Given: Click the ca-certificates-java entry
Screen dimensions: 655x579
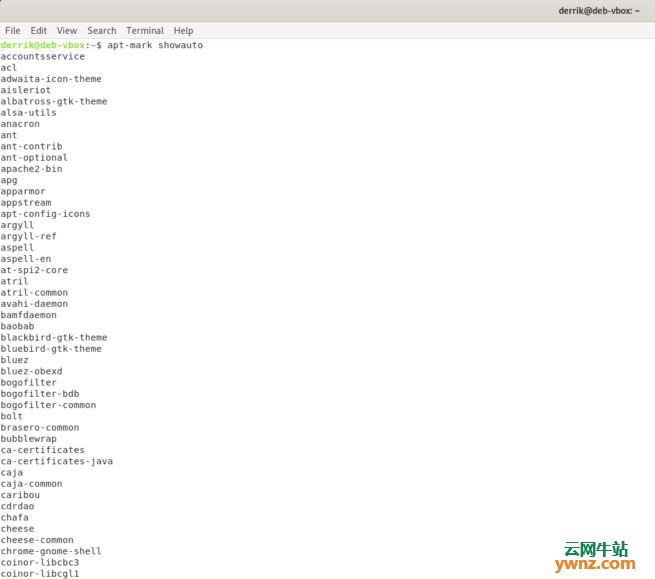Looking at the screenshot, I should [56, 462].
